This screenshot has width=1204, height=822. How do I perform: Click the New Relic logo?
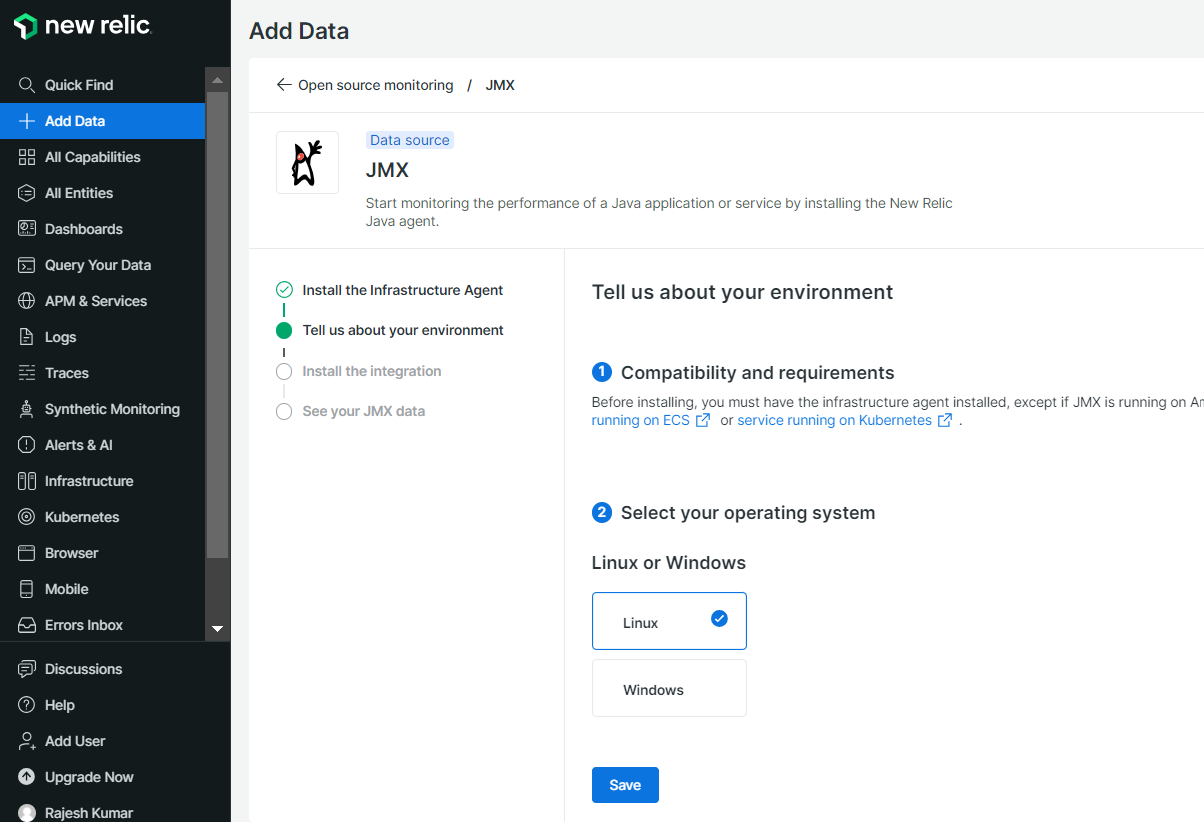(x=82, y=27)
